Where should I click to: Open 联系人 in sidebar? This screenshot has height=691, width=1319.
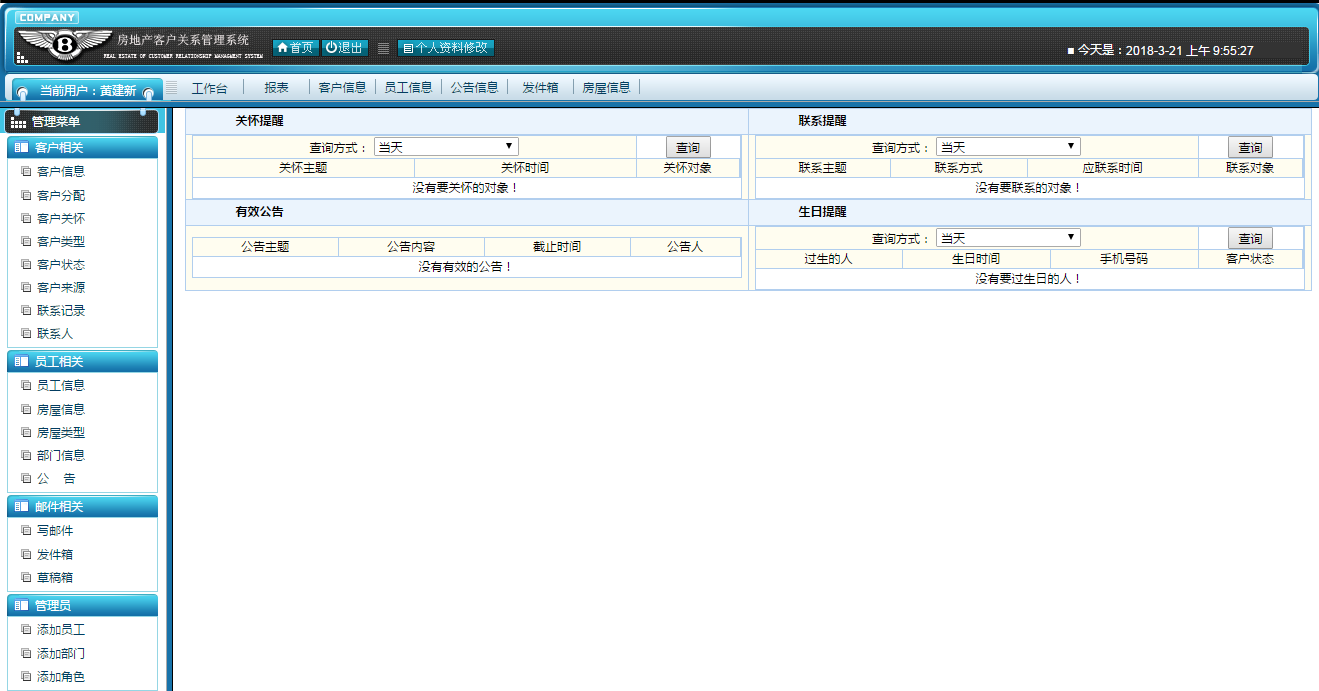point(55,334)
